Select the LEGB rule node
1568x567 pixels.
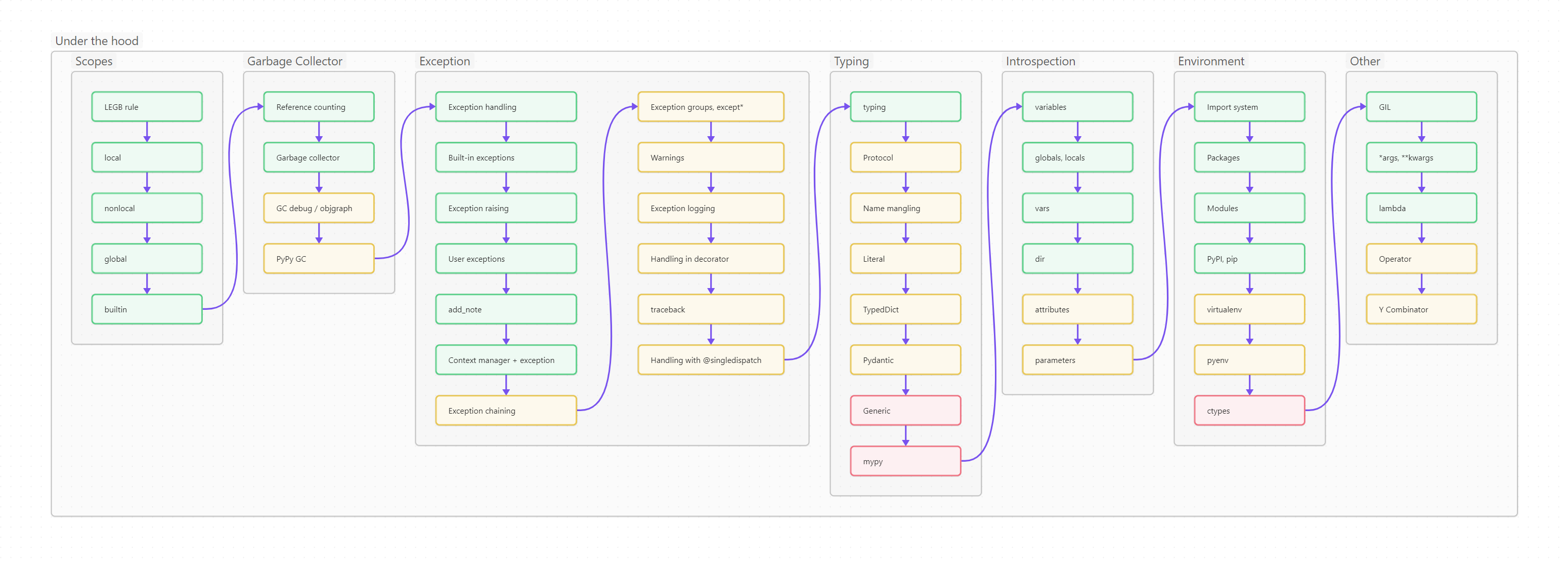147,107
